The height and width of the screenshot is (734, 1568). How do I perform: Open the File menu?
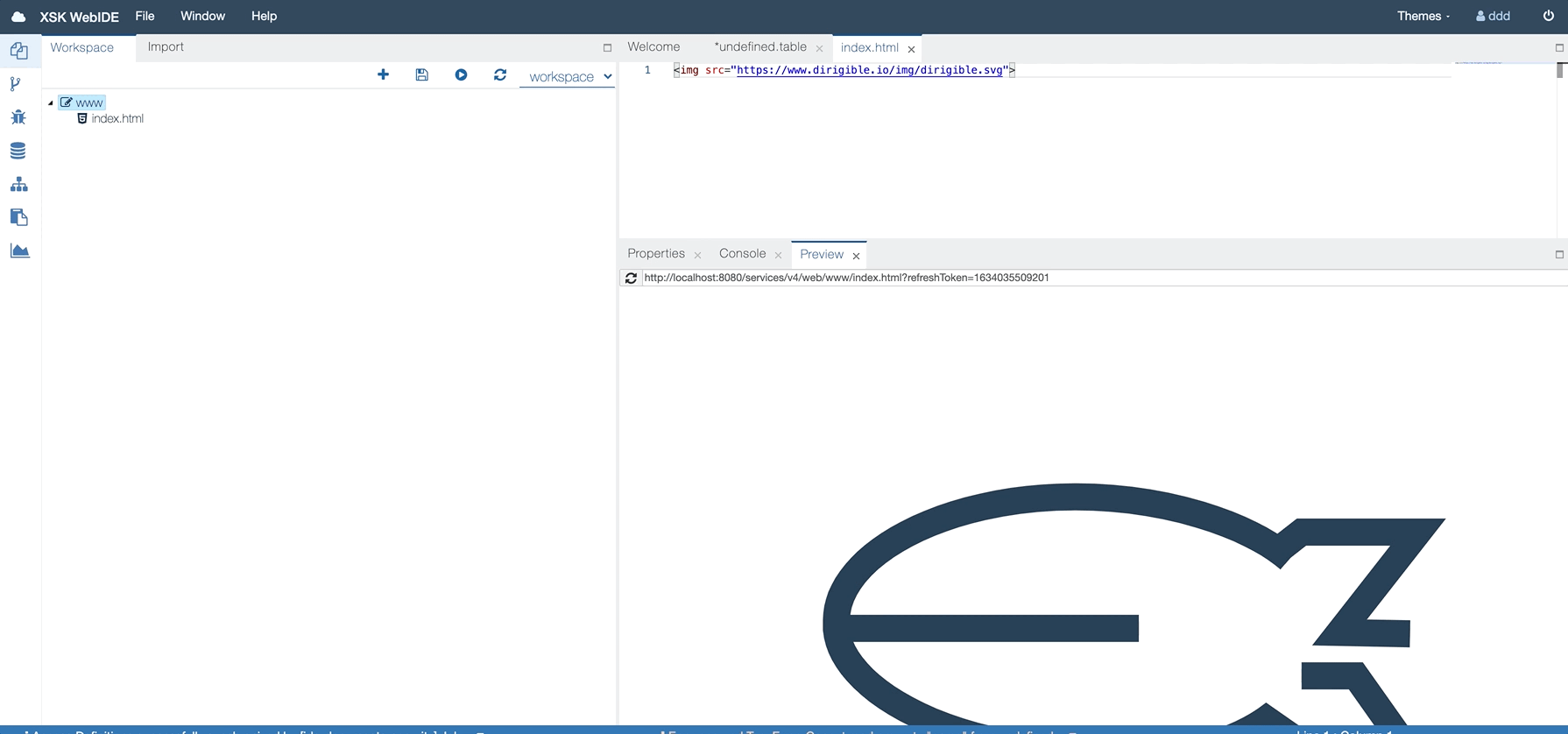point(145,16)
